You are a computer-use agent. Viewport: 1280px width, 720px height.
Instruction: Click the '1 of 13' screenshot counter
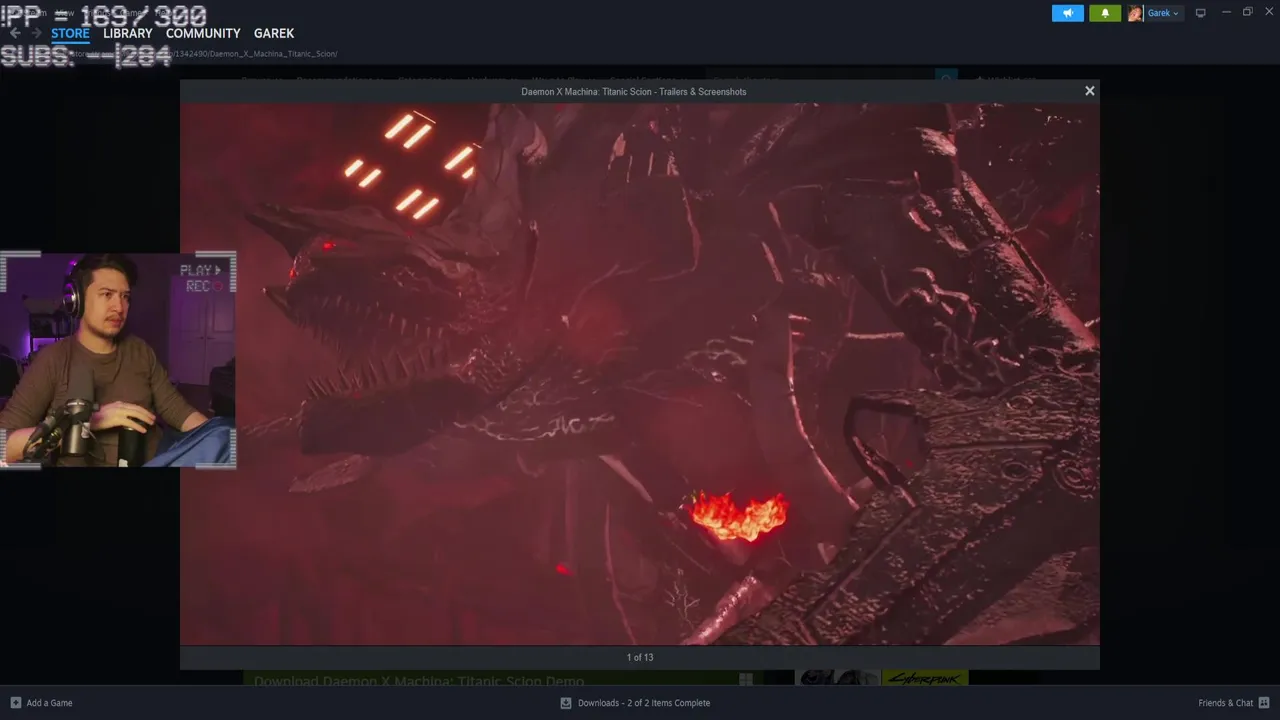click(x=640, y=657)
